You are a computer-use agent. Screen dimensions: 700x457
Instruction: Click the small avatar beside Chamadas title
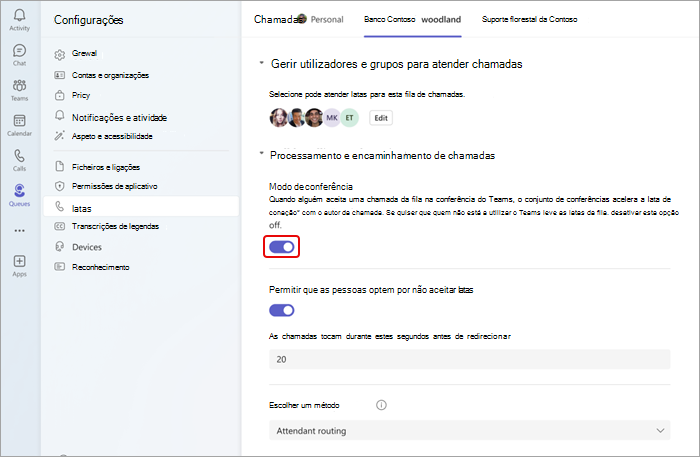(x=302, y=19)
